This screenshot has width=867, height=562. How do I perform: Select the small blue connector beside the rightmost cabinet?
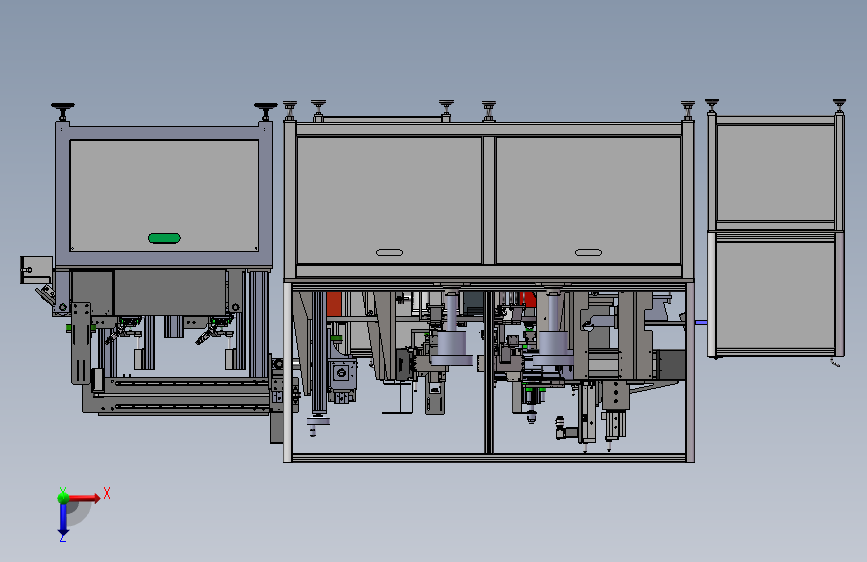[701, 322]
